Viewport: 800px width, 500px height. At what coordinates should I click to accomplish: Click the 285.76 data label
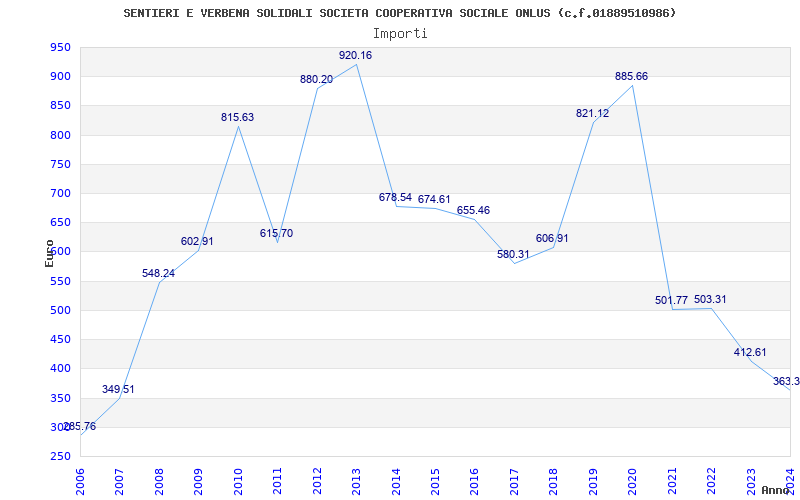pyautogui.click(x=79, y=427)
